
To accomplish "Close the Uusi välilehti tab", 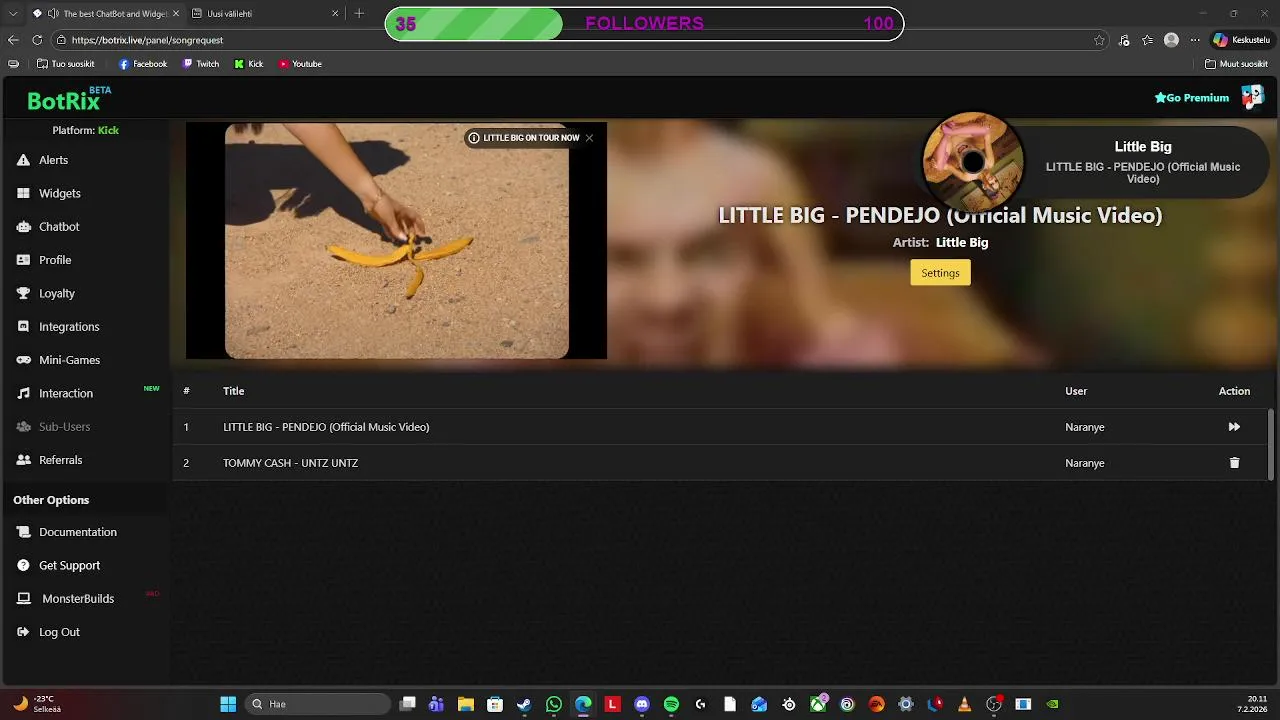I will pyautogui.click(x=334, y=14).
